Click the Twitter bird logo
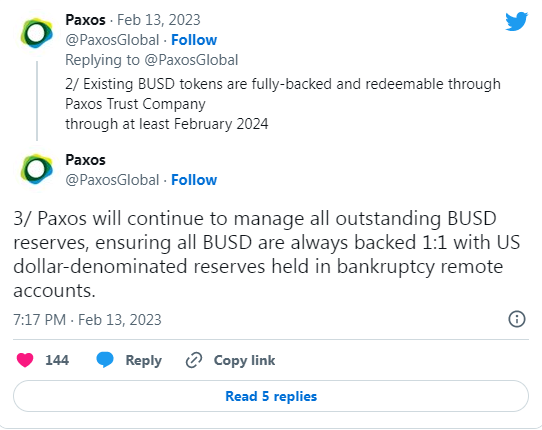 tap(516, 21)
